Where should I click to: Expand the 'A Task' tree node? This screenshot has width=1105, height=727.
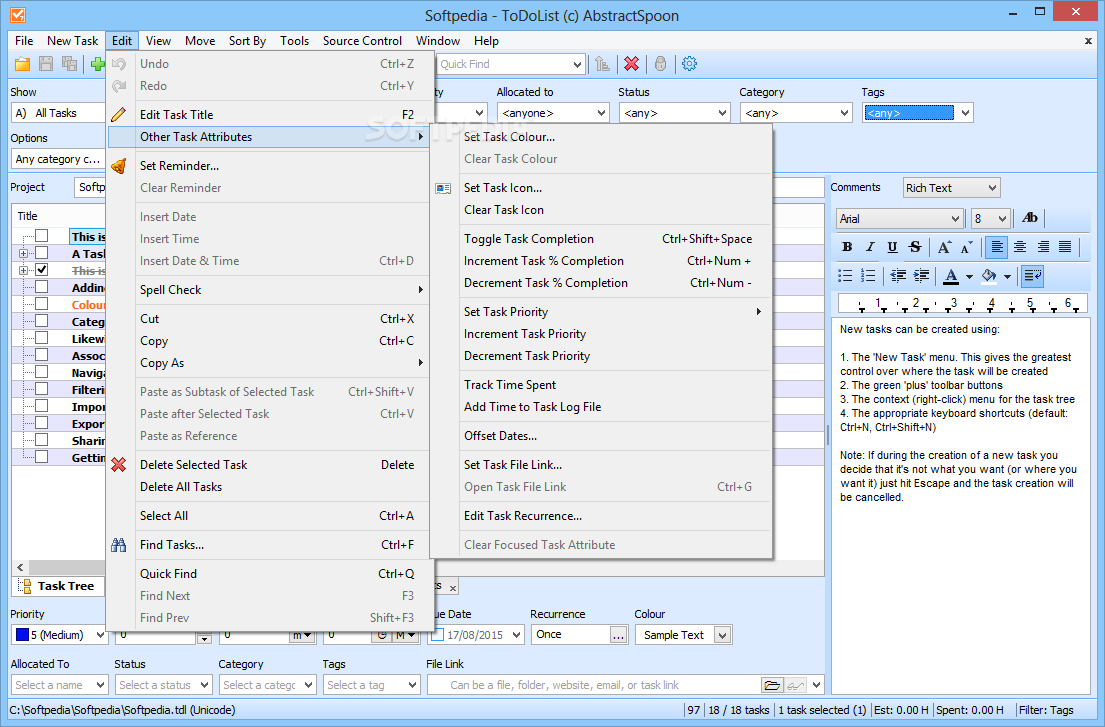pyautogui.click(x=23, y=253)
